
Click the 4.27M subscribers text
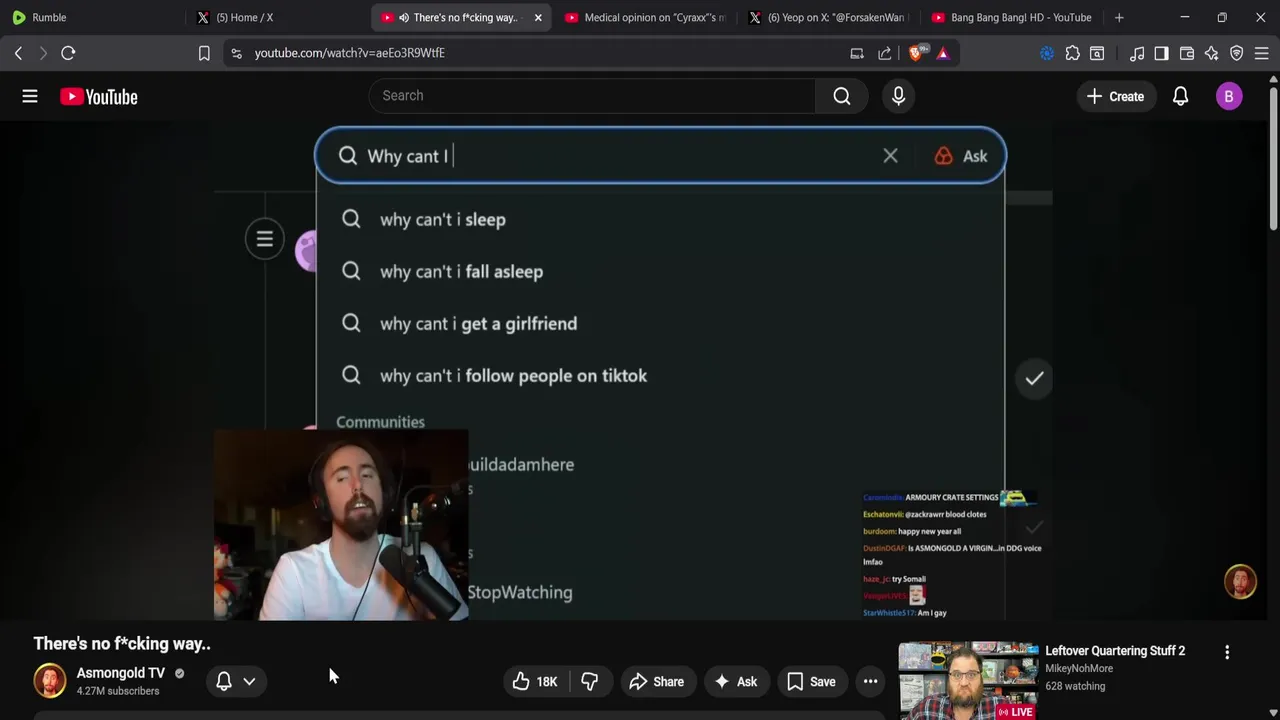pyautogui.click(x=118, y=691)
